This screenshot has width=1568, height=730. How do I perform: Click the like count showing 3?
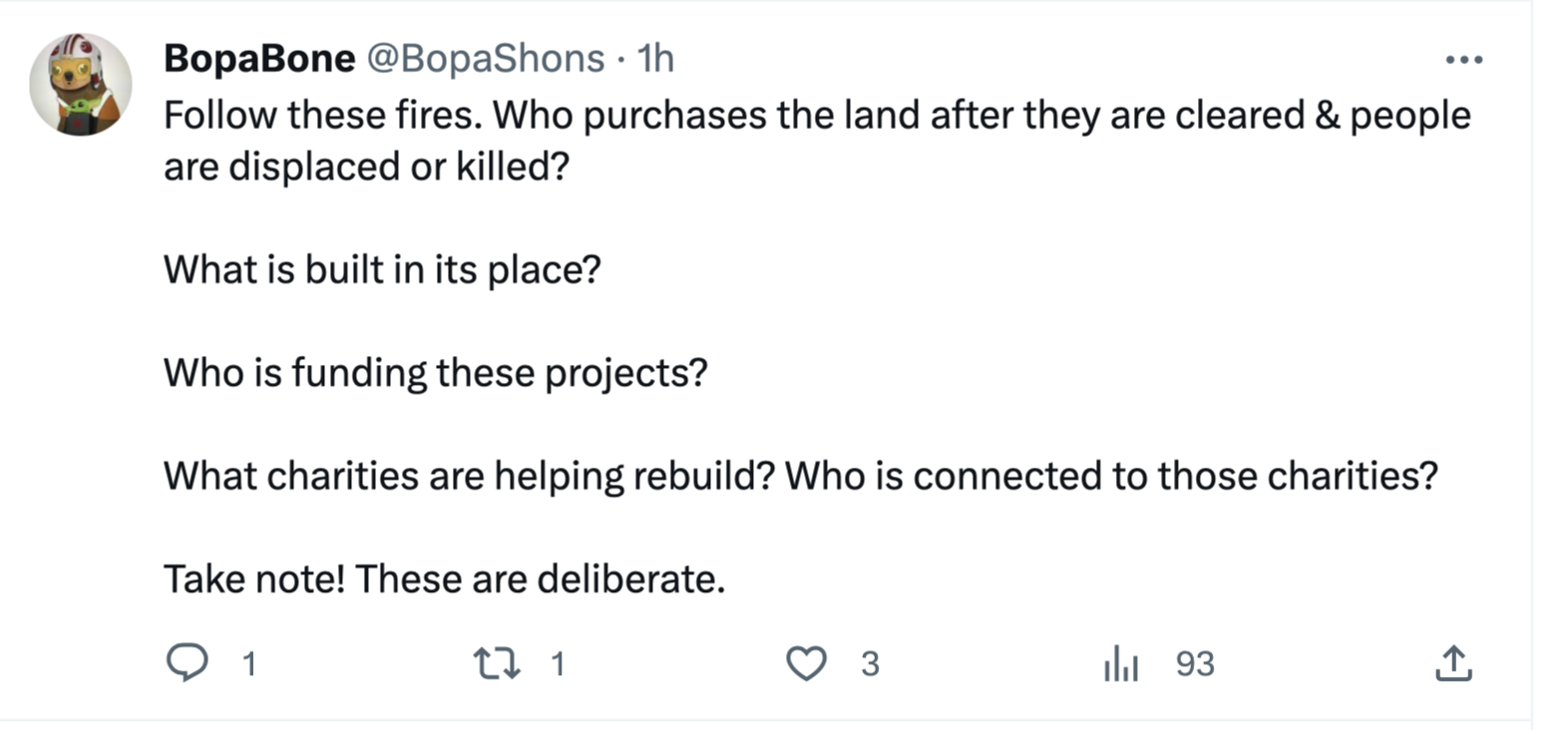pos(870,664)
